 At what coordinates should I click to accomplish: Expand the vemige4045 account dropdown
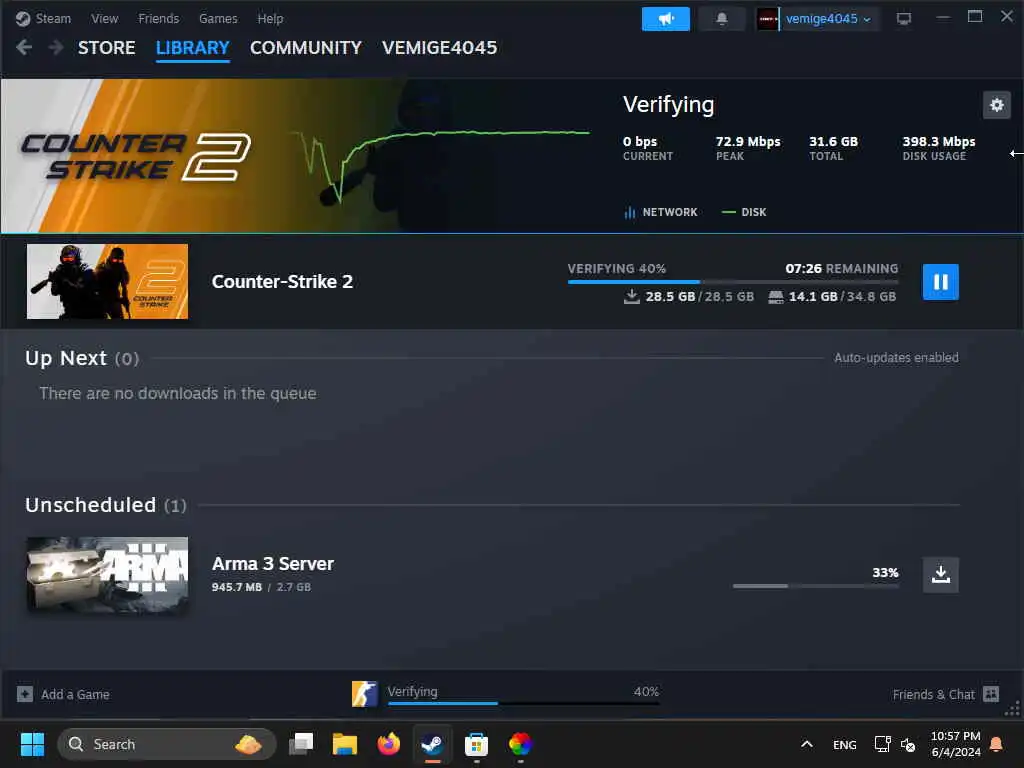[829, 19]
